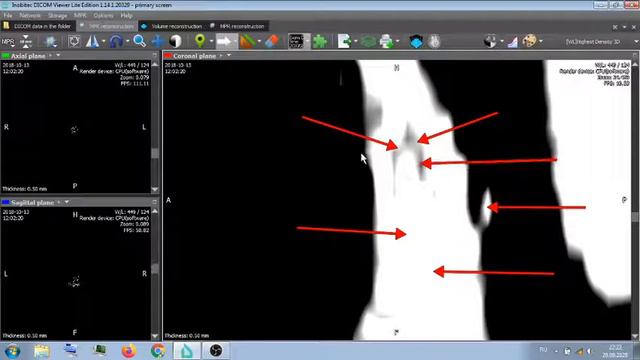Image resolution: width=640 pixels, height=360 pixels.
Task: Open the MPR menu
Action: [x=80, y=16]
